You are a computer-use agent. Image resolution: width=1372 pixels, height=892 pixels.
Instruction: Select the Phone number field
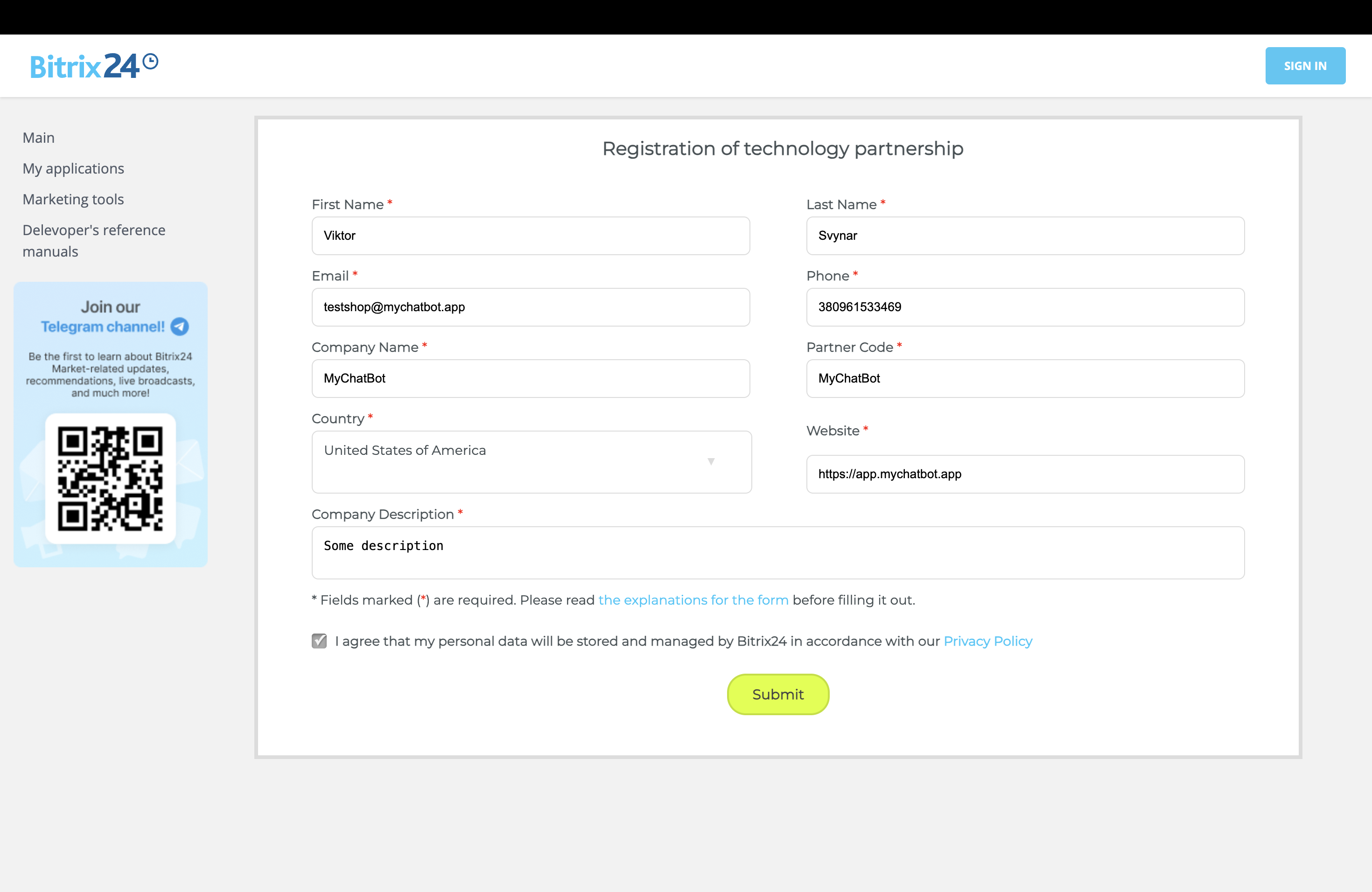[1025, 307]
